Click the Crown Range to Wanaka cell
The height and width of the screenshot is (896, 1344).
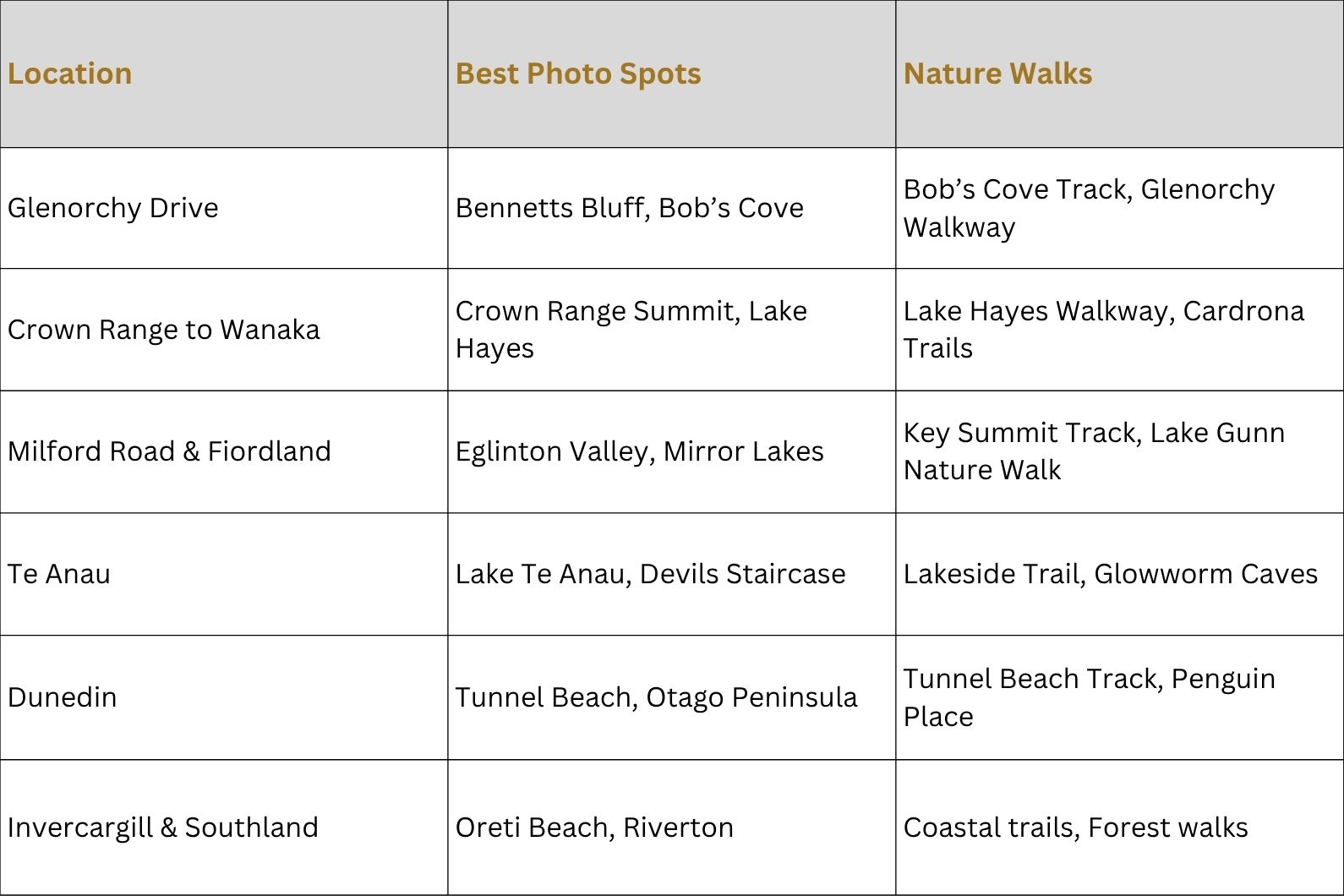[224, 330]
